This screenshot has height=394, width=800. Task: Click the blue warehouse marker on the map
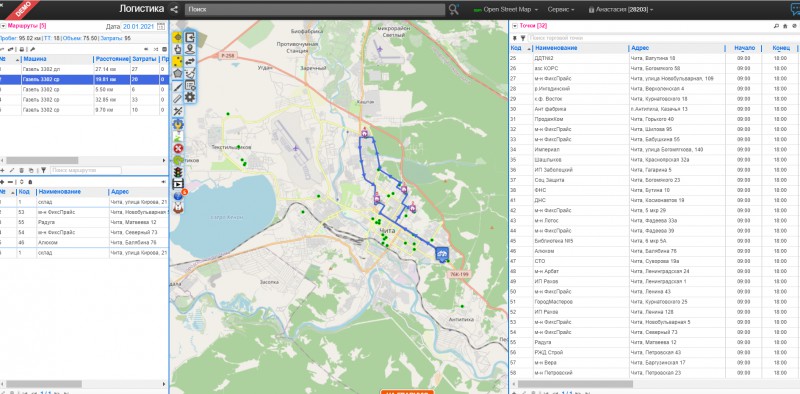[442, 254]
